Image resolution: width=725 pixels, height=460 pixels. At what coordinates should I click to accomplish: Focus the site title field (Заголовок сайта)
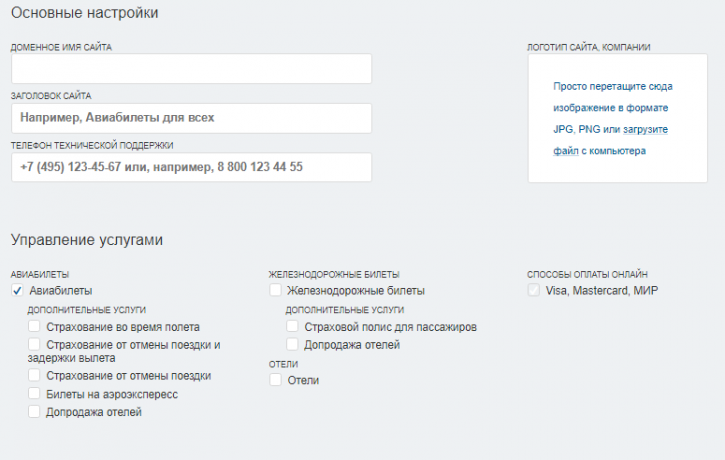tap(191, 118)
